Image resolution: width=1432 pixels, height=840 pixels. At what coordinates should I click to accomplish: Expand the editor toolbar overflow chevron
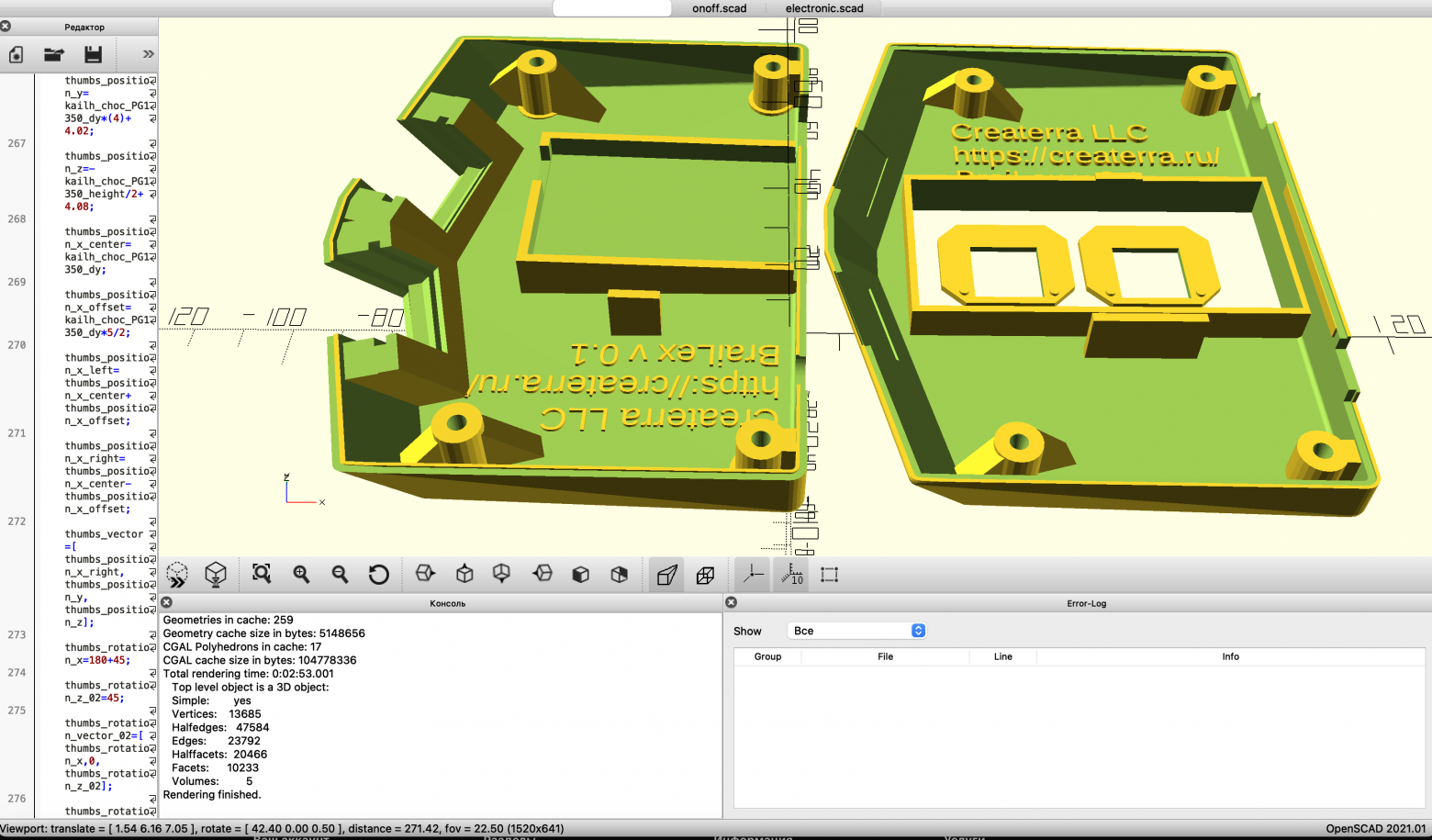click(148, 54)
